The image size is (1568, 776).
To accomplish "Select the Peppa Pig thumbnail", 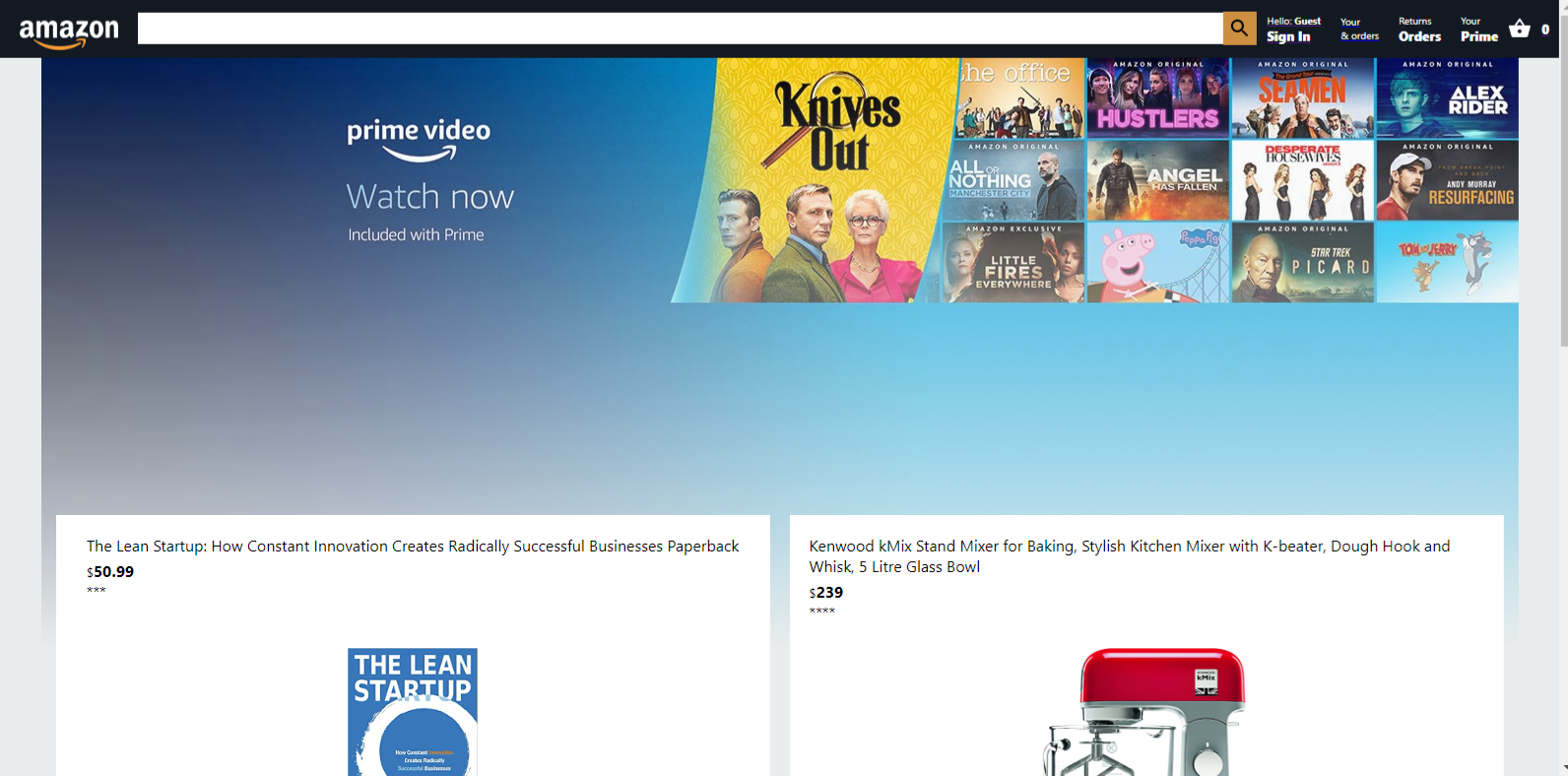I will pyautogui.click(x=1158, y=262).
